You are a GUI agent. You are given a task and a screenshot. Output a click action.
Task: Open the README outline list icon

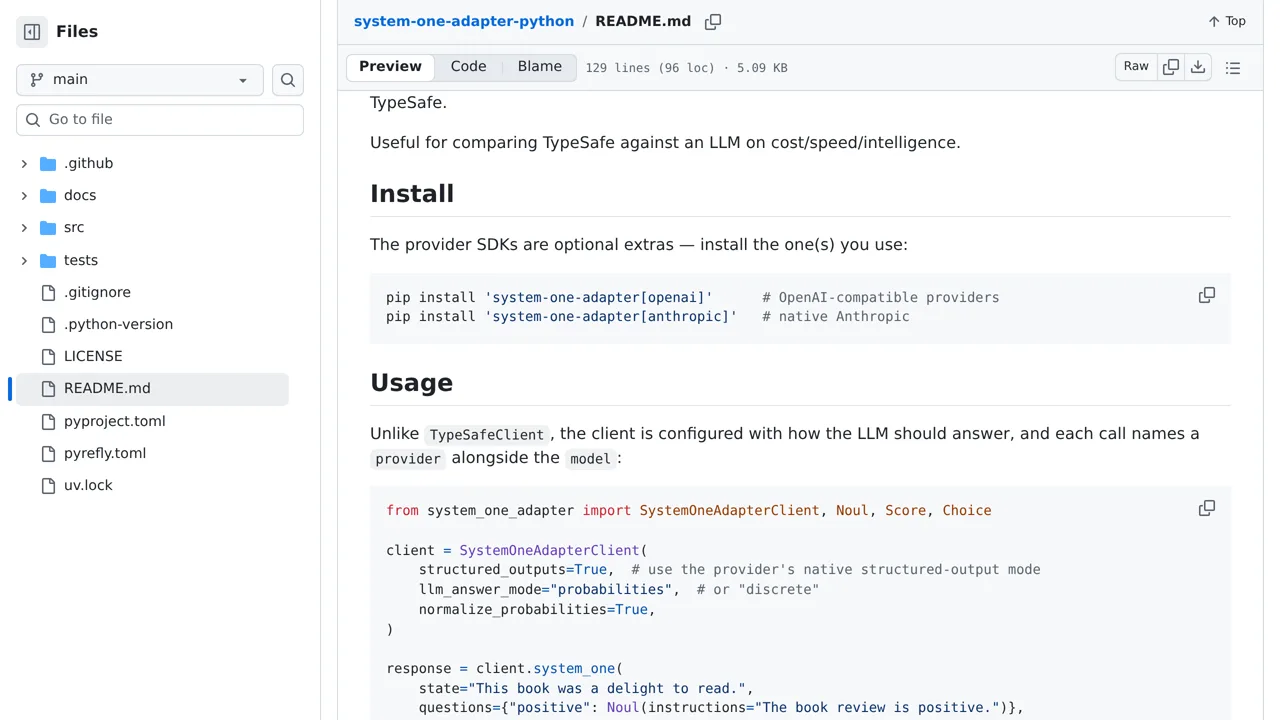tap(1233, 68)
